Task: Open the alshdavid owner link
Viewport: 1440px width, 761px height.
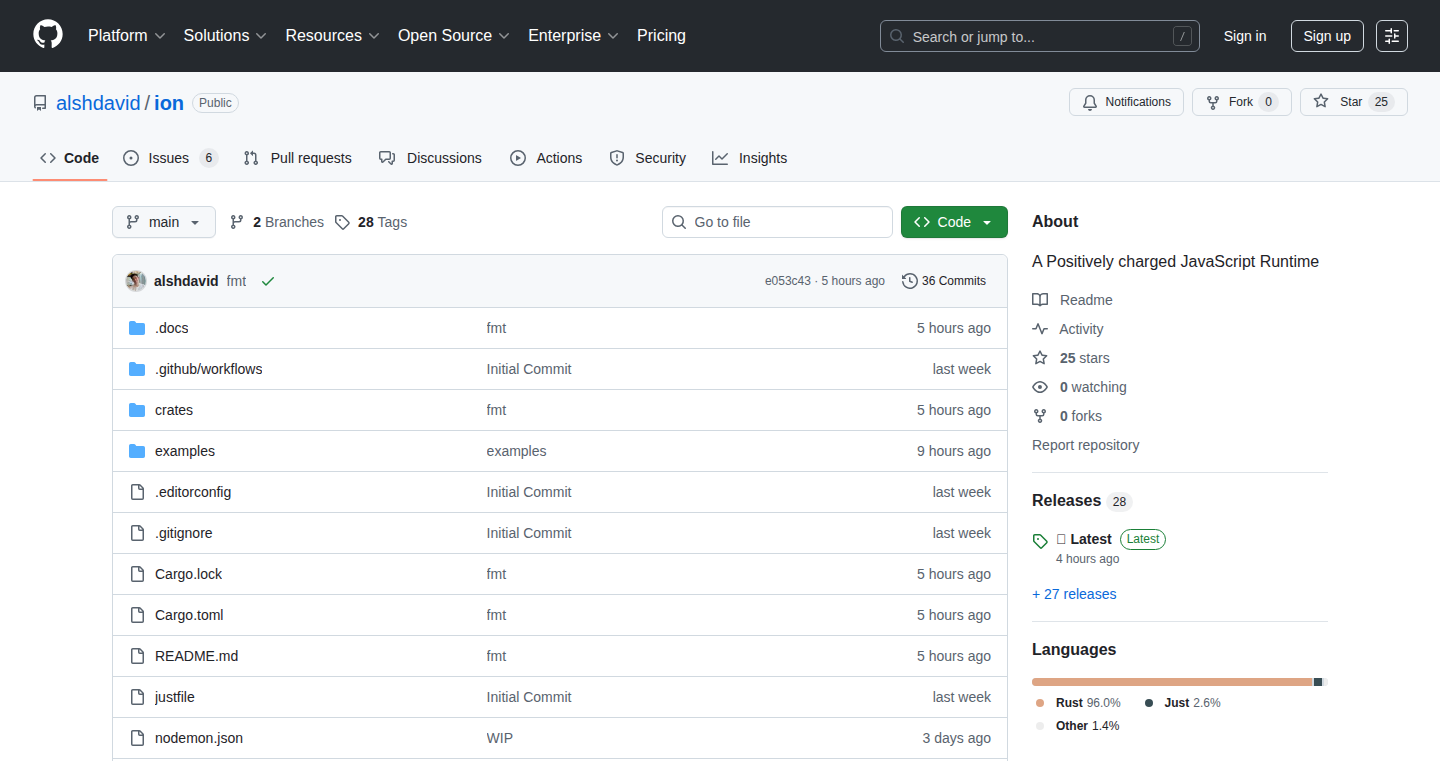Action: point(98,103)
